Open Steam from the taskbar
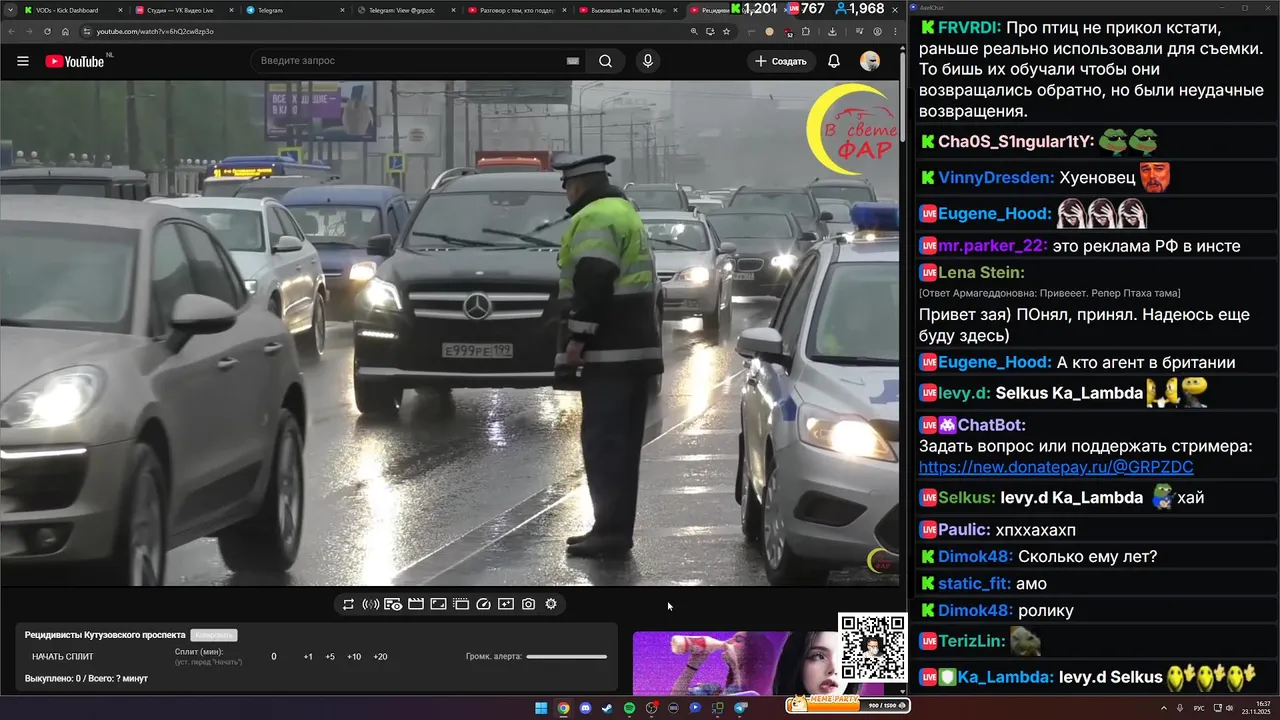The height and width of the screenshot is (720, 1280). click(x=607, y=708)
